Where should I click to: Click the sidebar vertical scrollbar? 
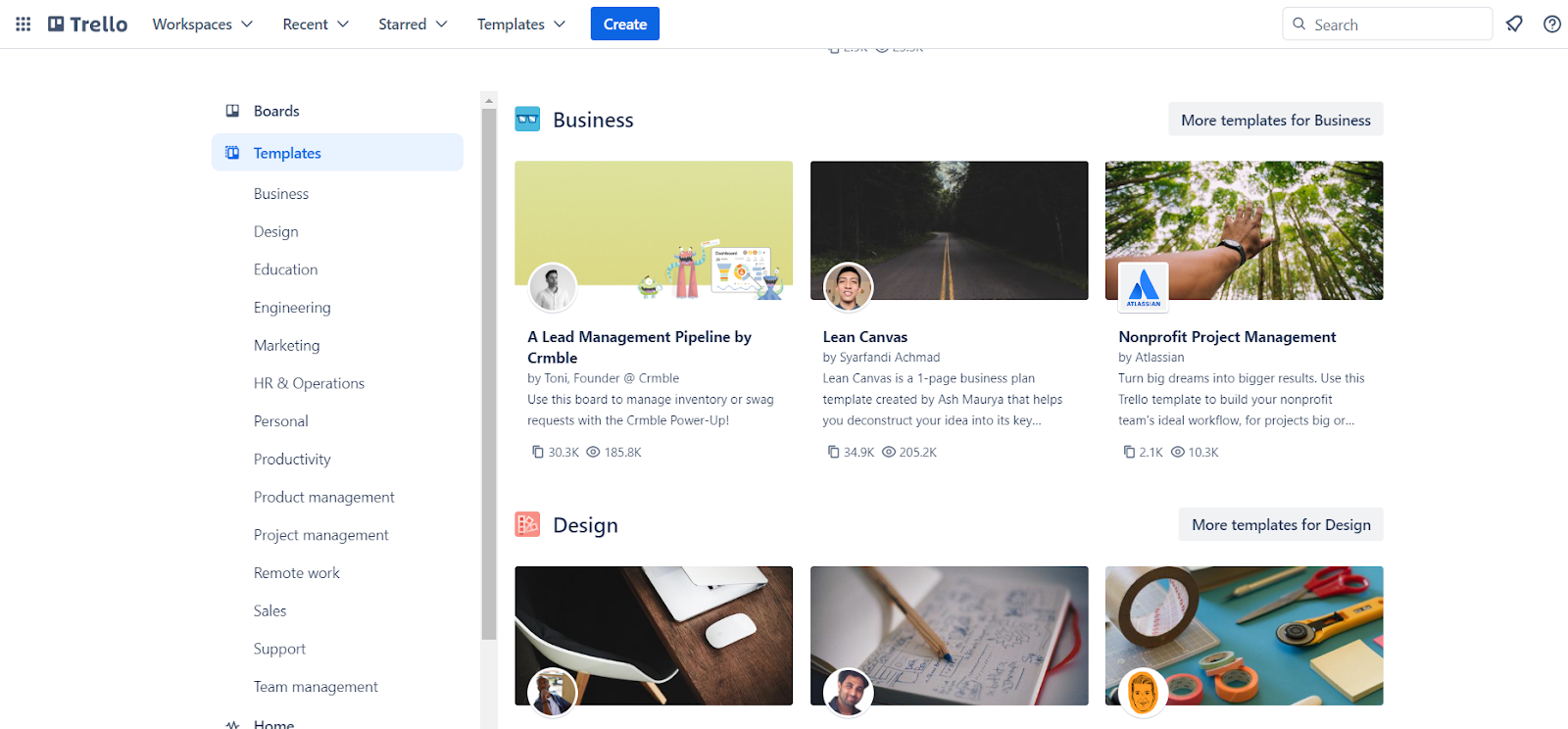(x=489, y=374)
